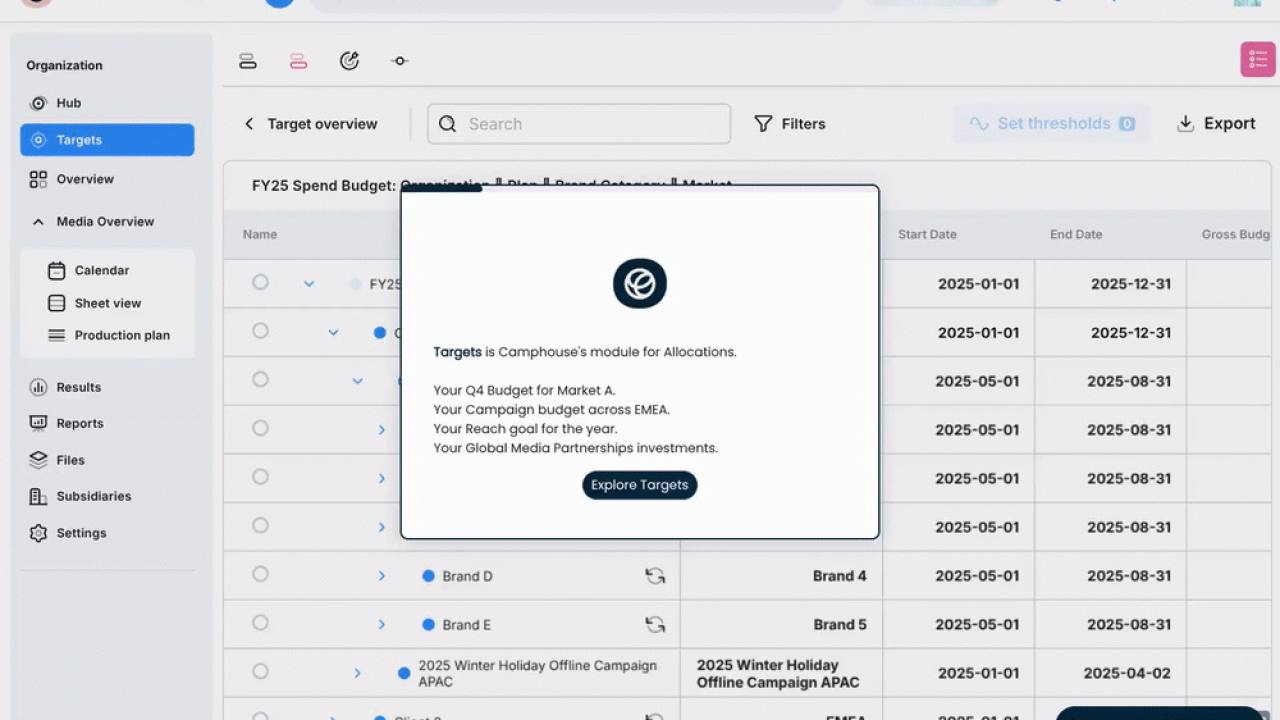Viewport: 1280px width, 720px height.
Task: Click the "Brand D" name text
Action: [467, 576]
